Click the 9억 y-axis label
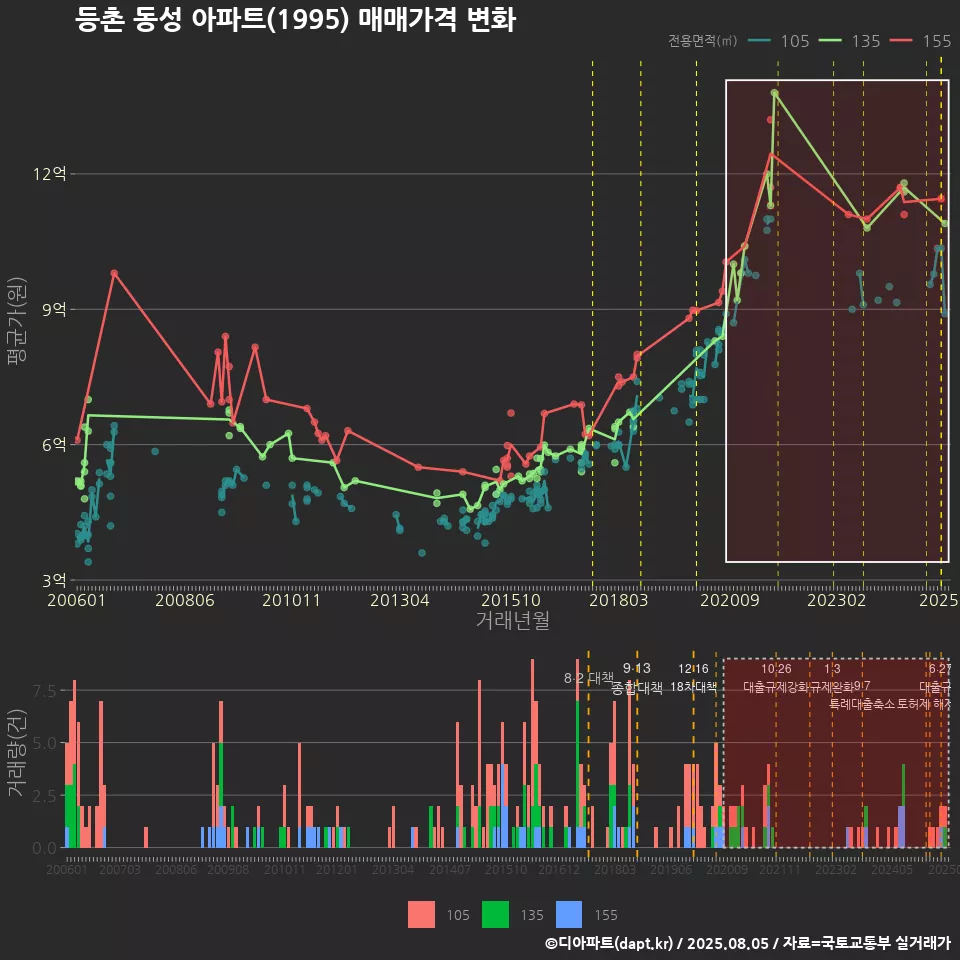960x960 pixels. (x=54, y=309)
